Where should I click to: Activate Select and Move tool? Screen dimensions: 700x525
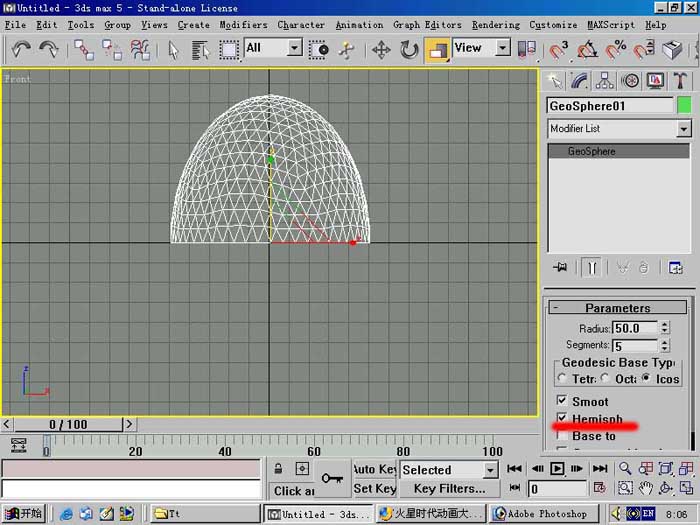381,50
